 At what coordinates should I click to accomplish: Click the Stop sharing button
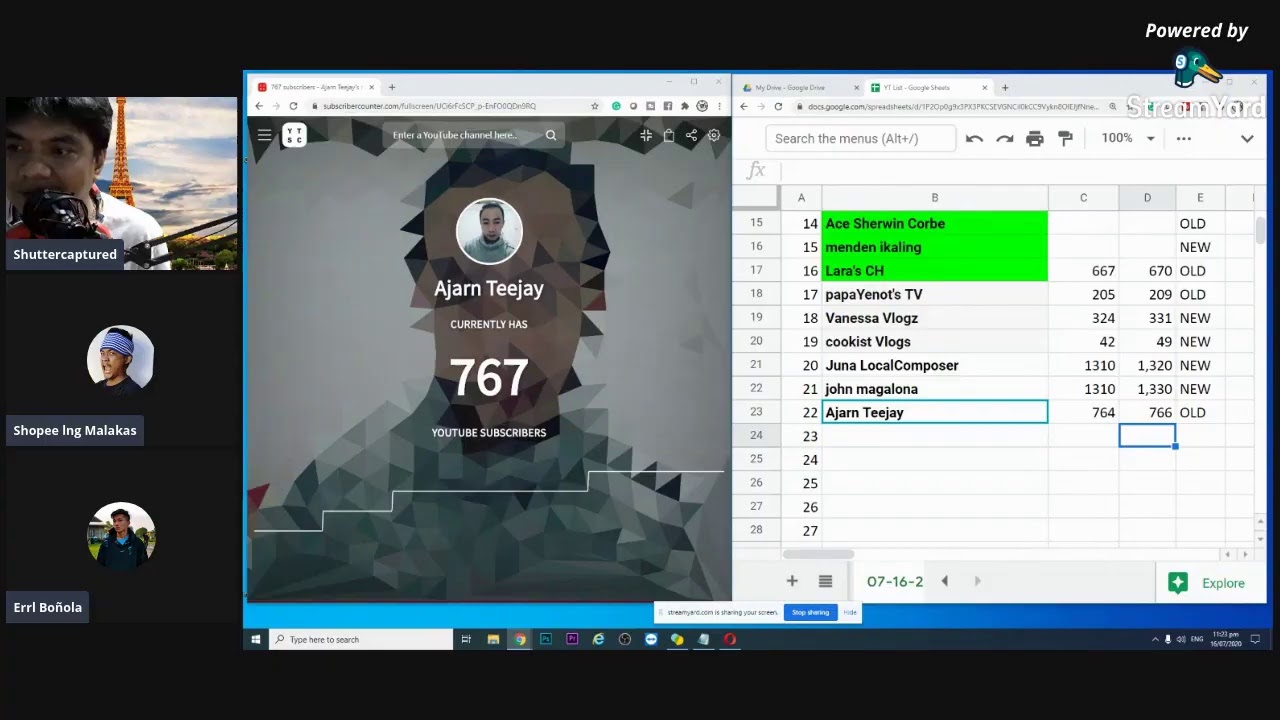pos(810,612)
